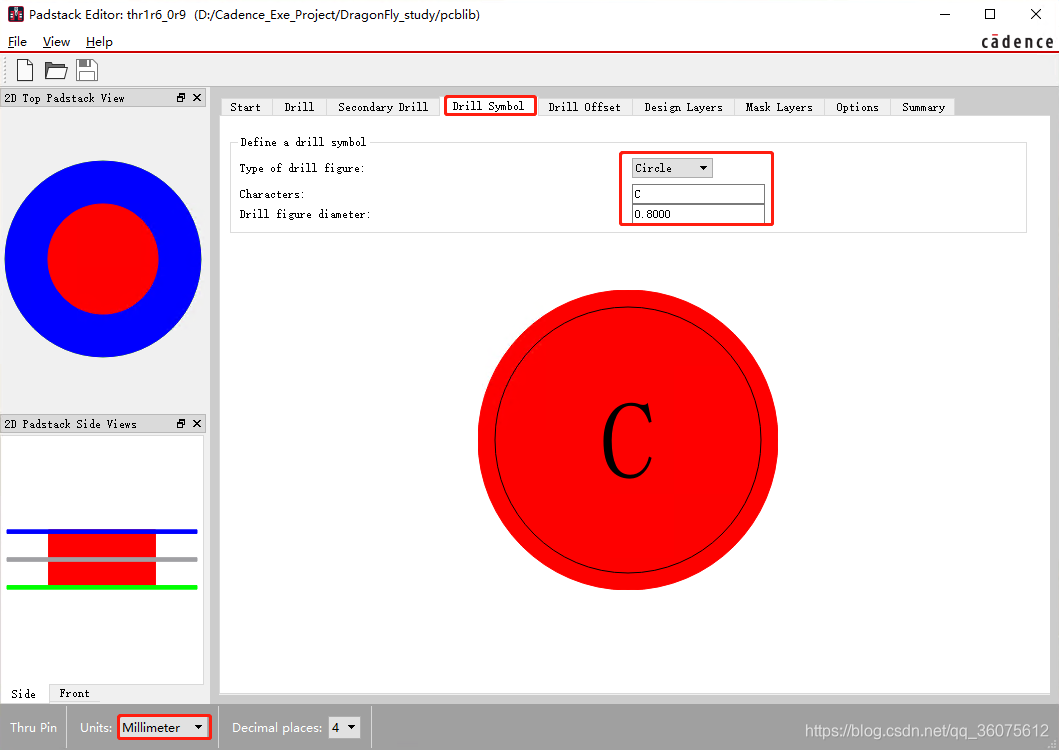Show the Front side view tab

[74, 693]
